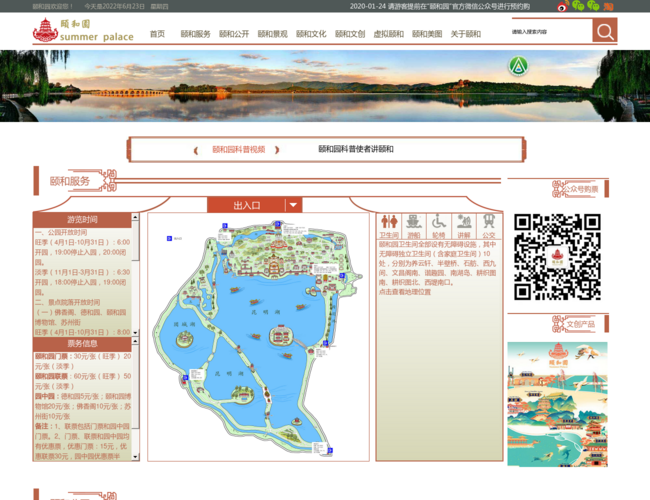Open the 颐和服务 navigation menu item
Viewport: 650px width, 500px height.
pos(195,34)
